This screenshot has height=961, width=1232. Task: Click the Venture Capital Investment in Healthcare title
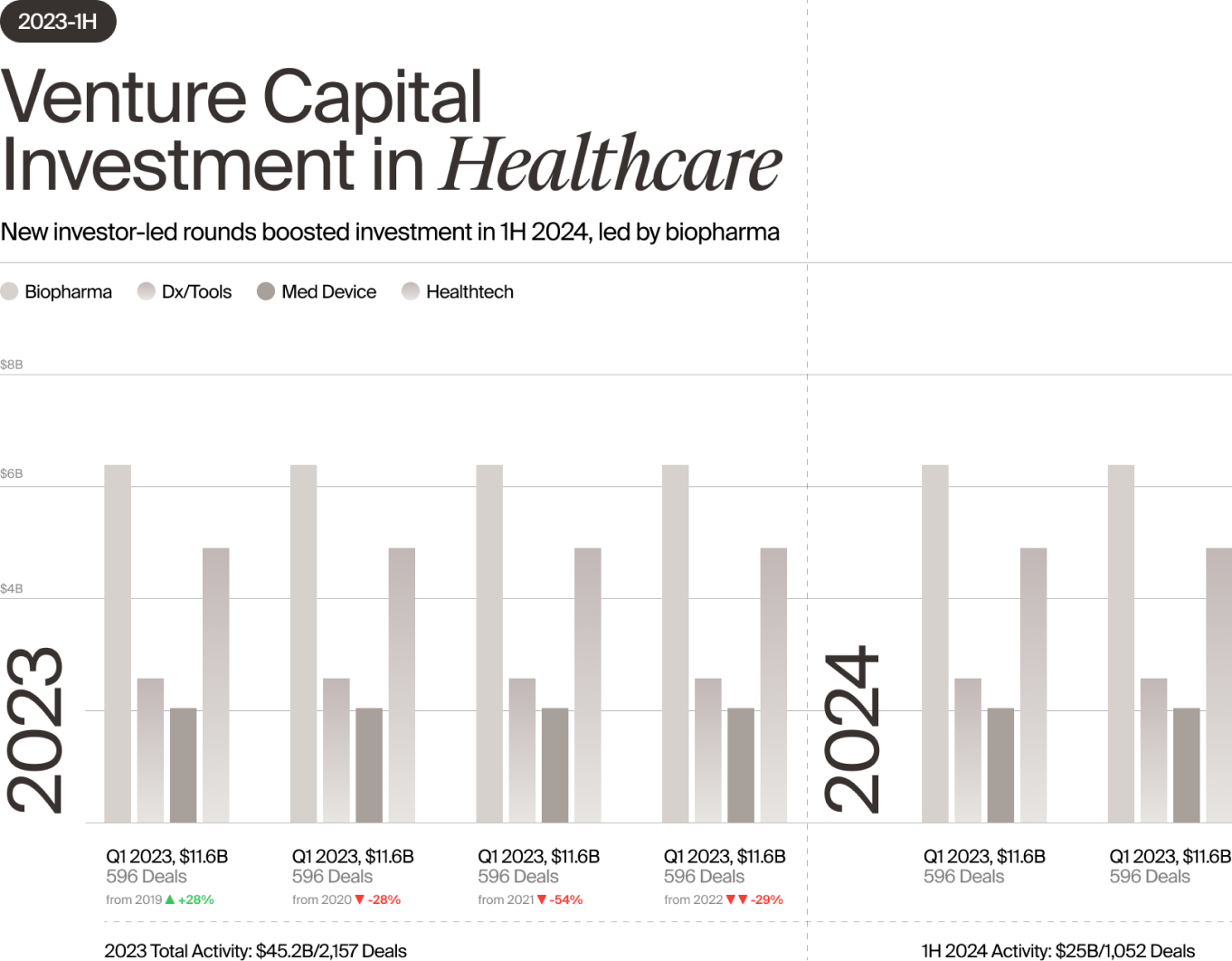(x=391, y=129)
